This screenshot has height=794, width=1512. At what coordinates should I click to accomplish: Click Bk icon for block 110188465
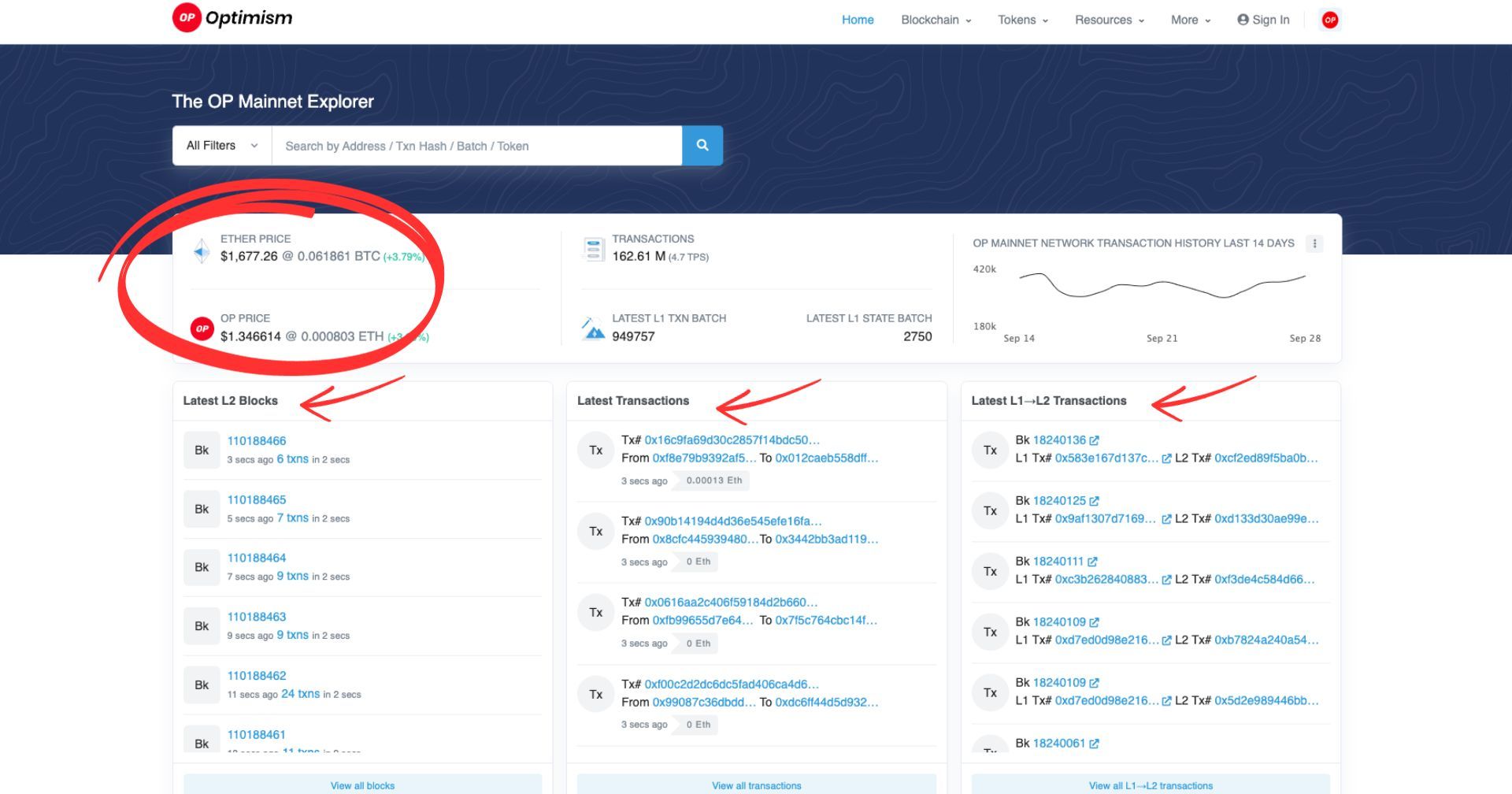point(202,509)
